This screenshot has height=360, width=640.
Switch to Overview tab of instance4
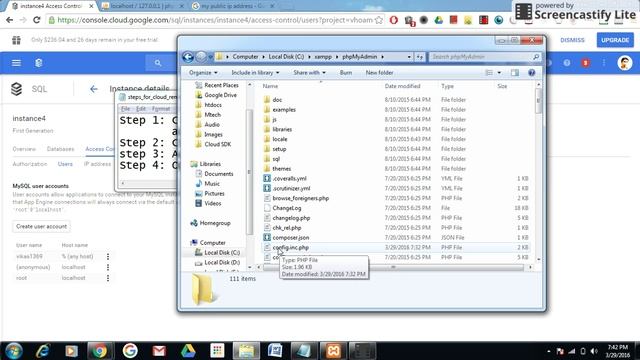tap(24, 149)
